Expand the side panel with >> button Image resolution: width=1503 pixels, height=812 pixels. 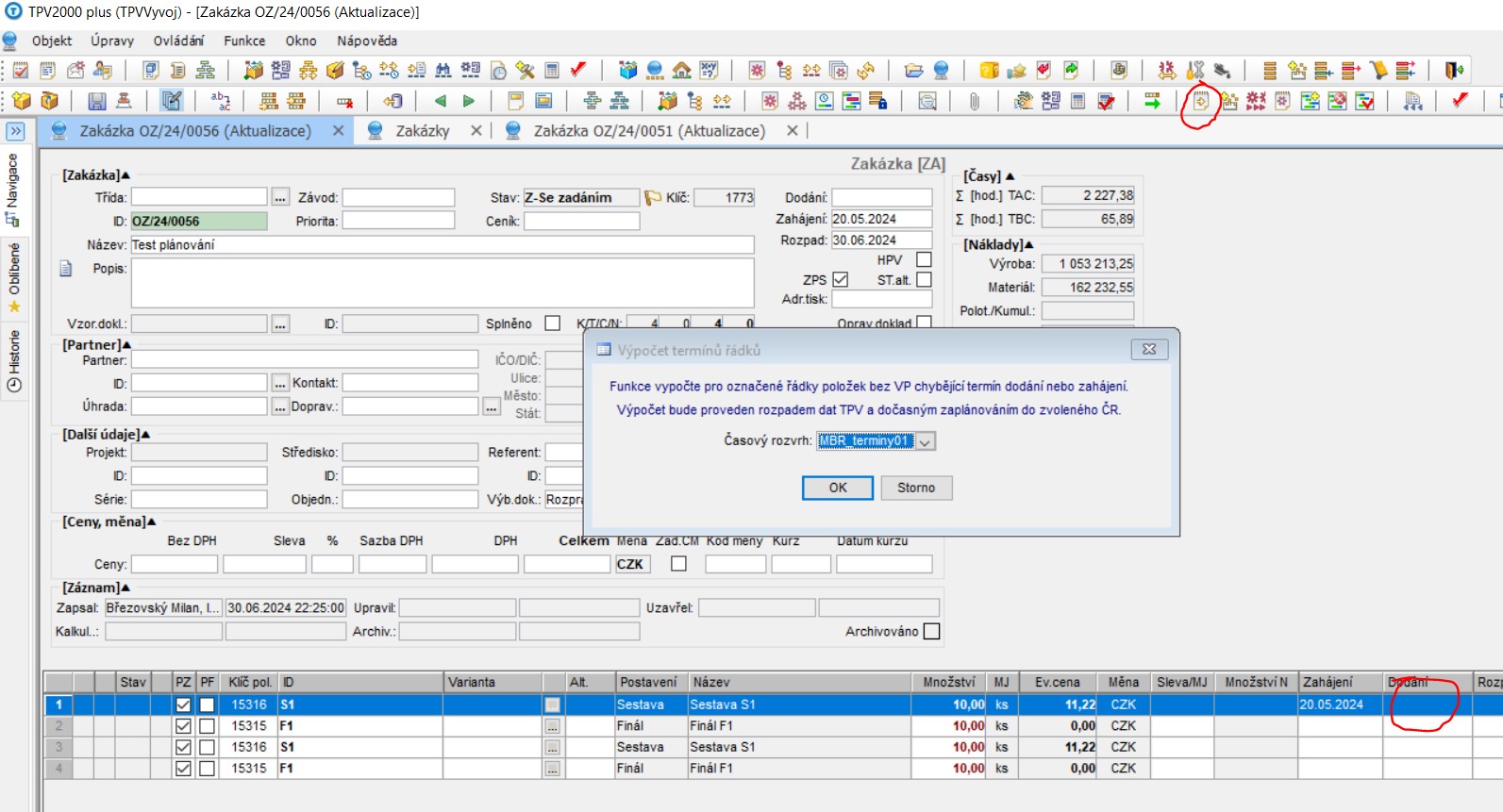point(15,131)
